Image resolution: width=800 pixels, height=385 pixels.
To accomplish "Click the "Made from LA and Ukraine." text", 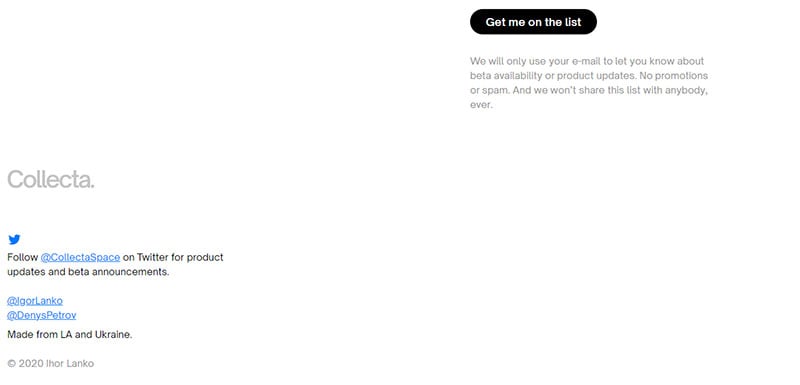I will tap(69, 335).
